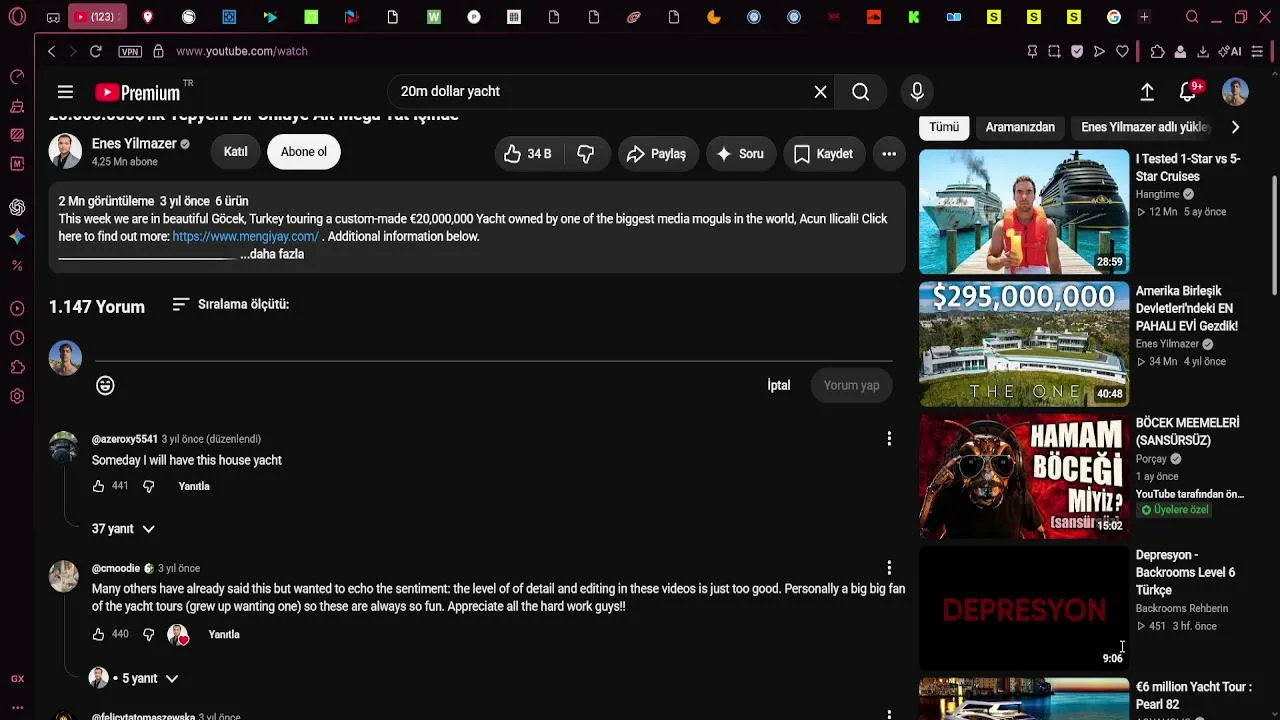
Task: Open the Sıralama ölçütü sort dropdown
Action: click(231, 304)
